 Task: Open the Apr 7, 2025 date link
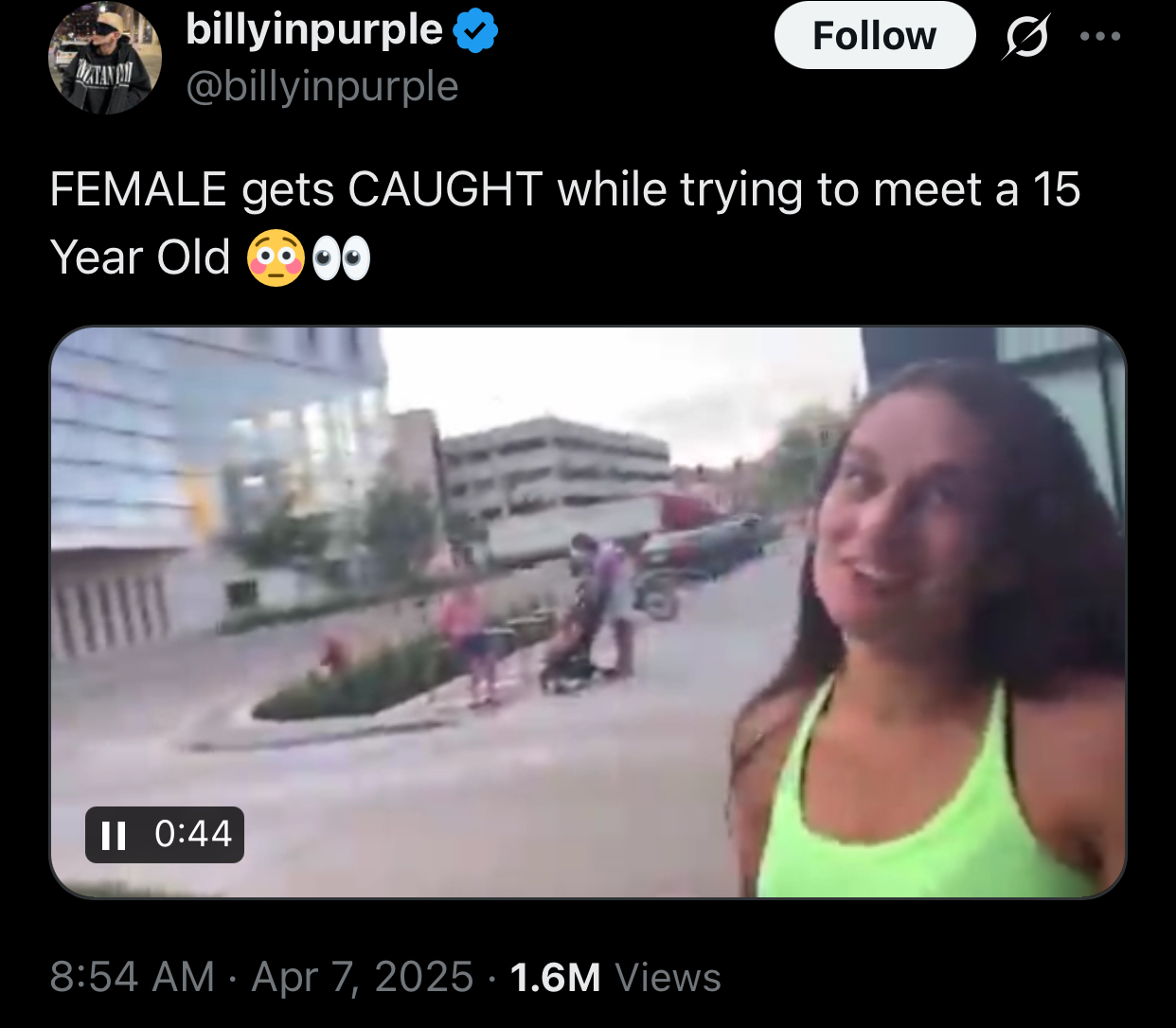[x=362, y=977]
